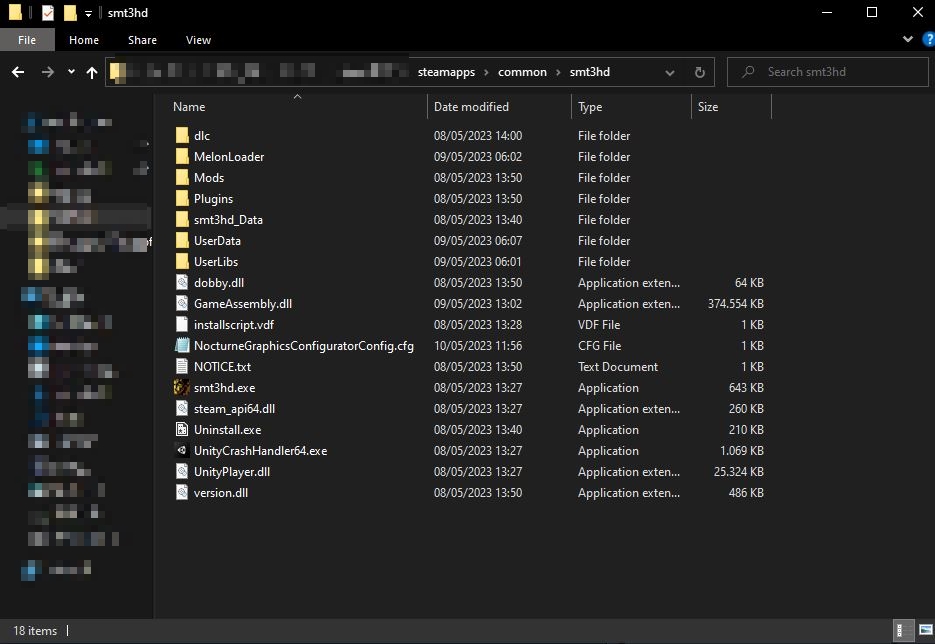Click smt3hd in the address breadcrumb
Viewport: 935px width, 644px height.
(590, 72)
